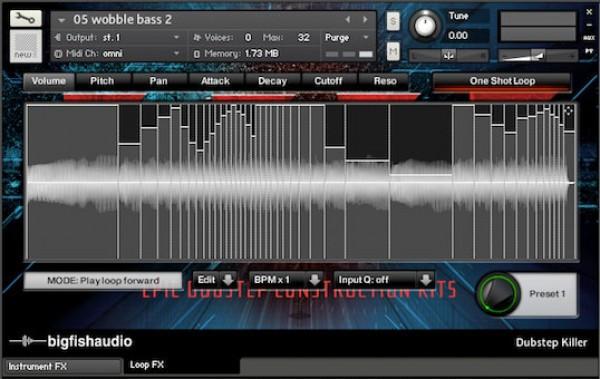Switch to the Decay tab

coord(272,81)
